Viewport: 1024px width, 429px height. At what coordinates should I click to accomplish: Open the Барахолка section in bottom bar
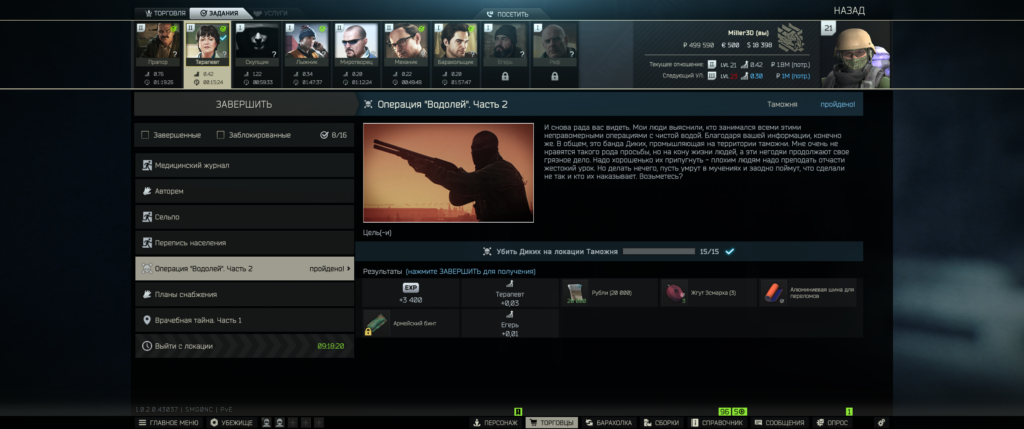608,423
